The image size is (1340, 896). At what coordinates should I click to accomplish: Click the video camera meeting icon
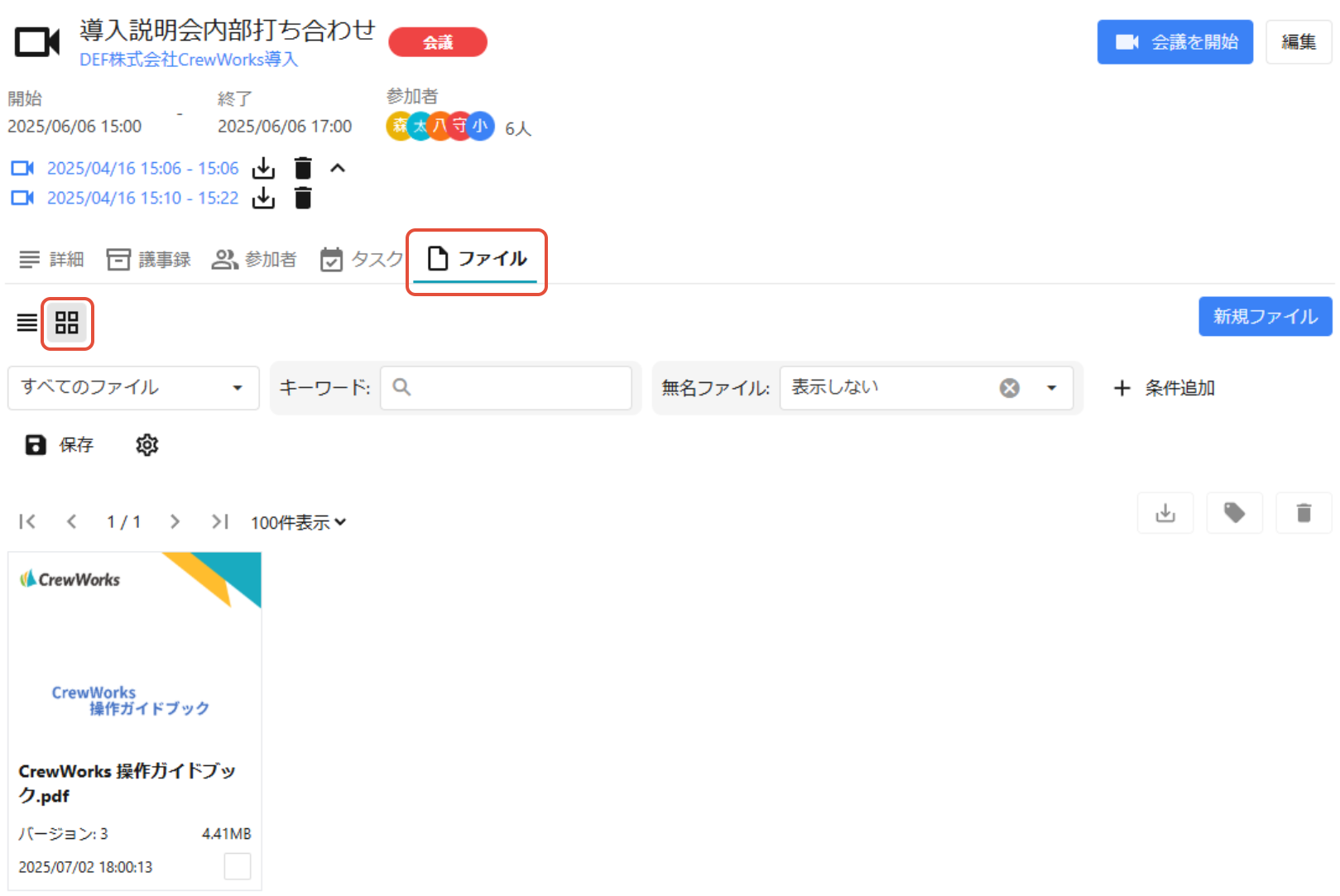37,42
